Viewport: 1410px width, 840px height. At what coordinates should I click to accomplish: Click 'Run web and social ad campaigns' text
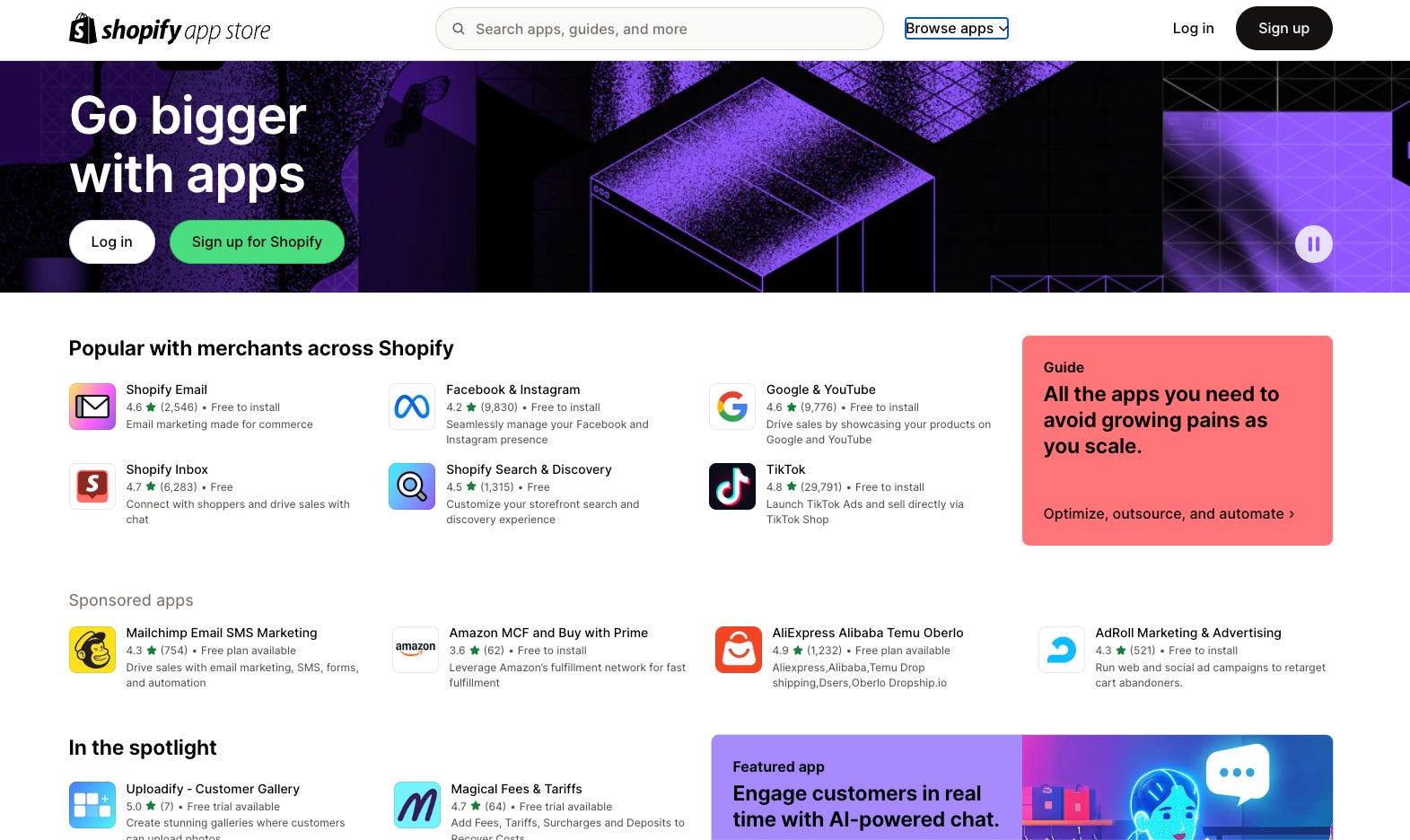click(1211, 675)
